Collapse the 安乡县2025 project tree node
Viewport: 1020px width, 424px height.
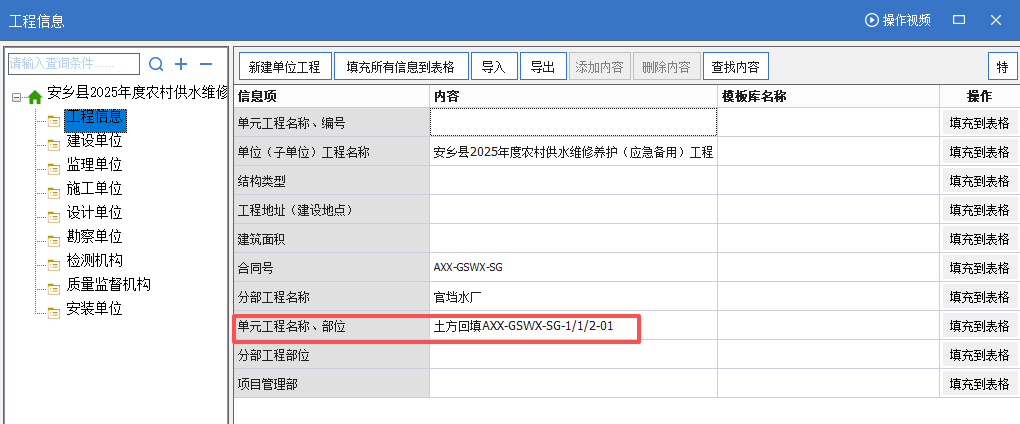coord(16,98)
